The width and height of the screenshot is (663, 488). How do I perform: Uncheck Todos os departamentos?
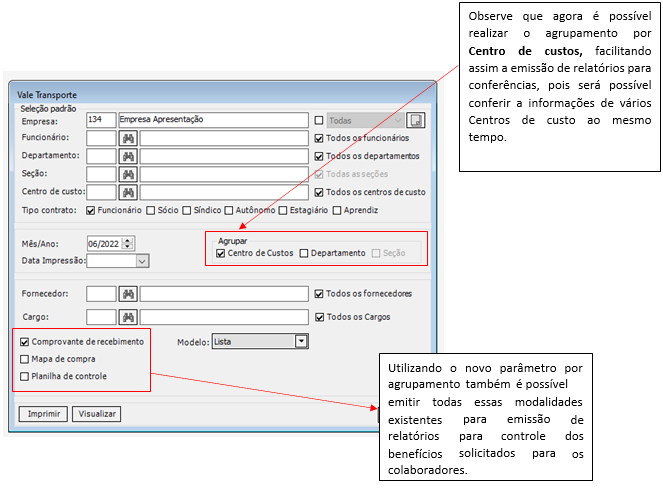click(319, 156)
